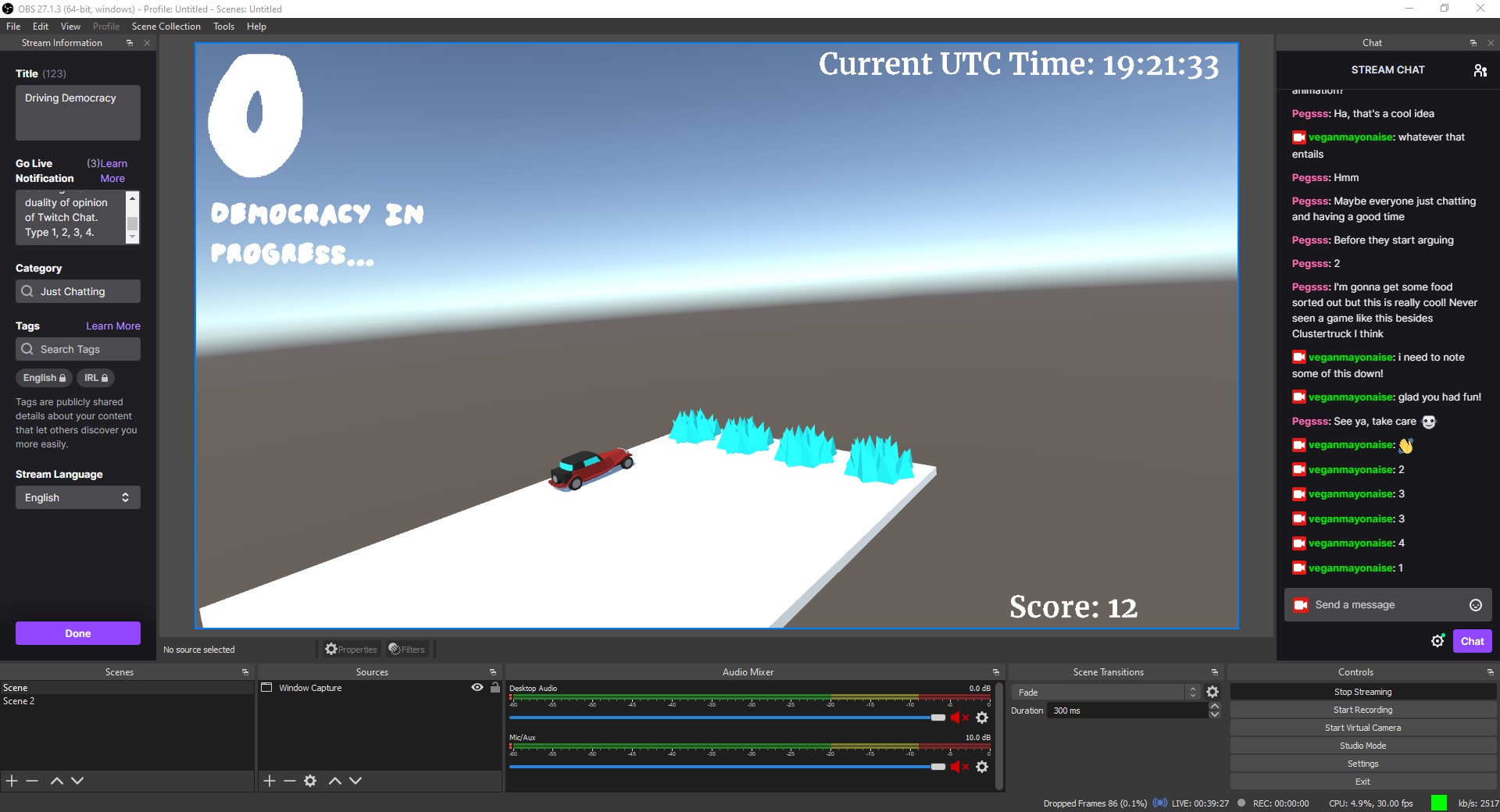Pop out the Sources dock
Image resolution: width=1500 pixels, height=812 pixels.
tap(493, 672)
